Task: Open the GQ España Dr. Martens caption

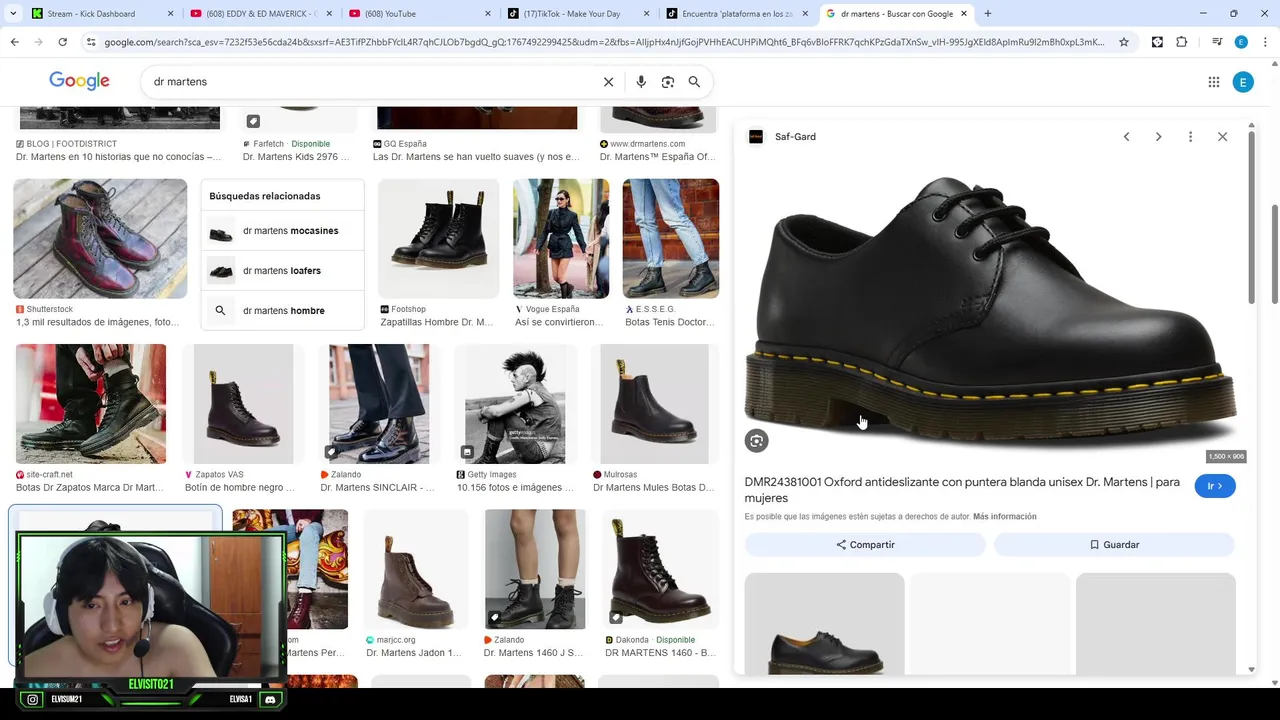Action: click(476, 157)
